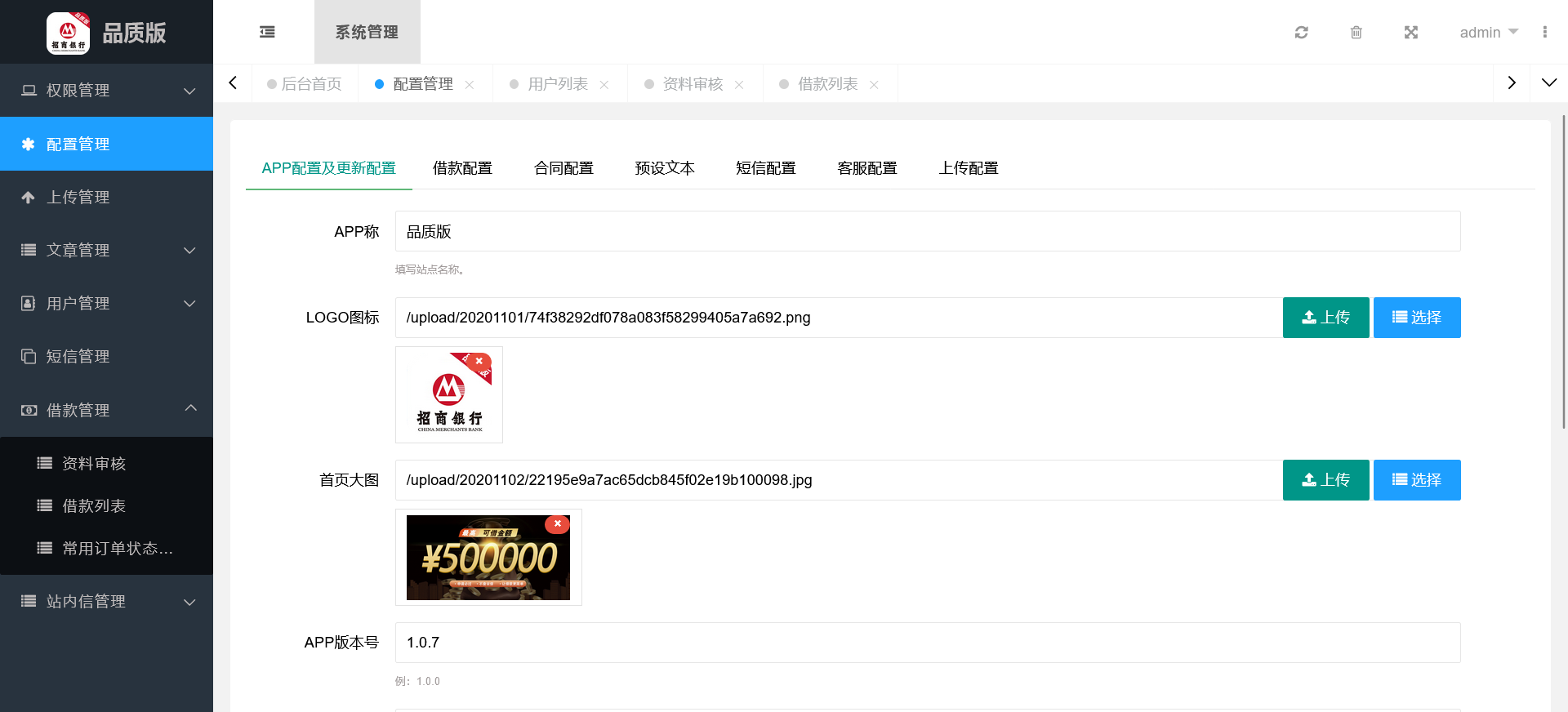Screen dimensions: 1568x712
Task: Click the trash clear-cache icon
Action: [x=1356, y=32]
